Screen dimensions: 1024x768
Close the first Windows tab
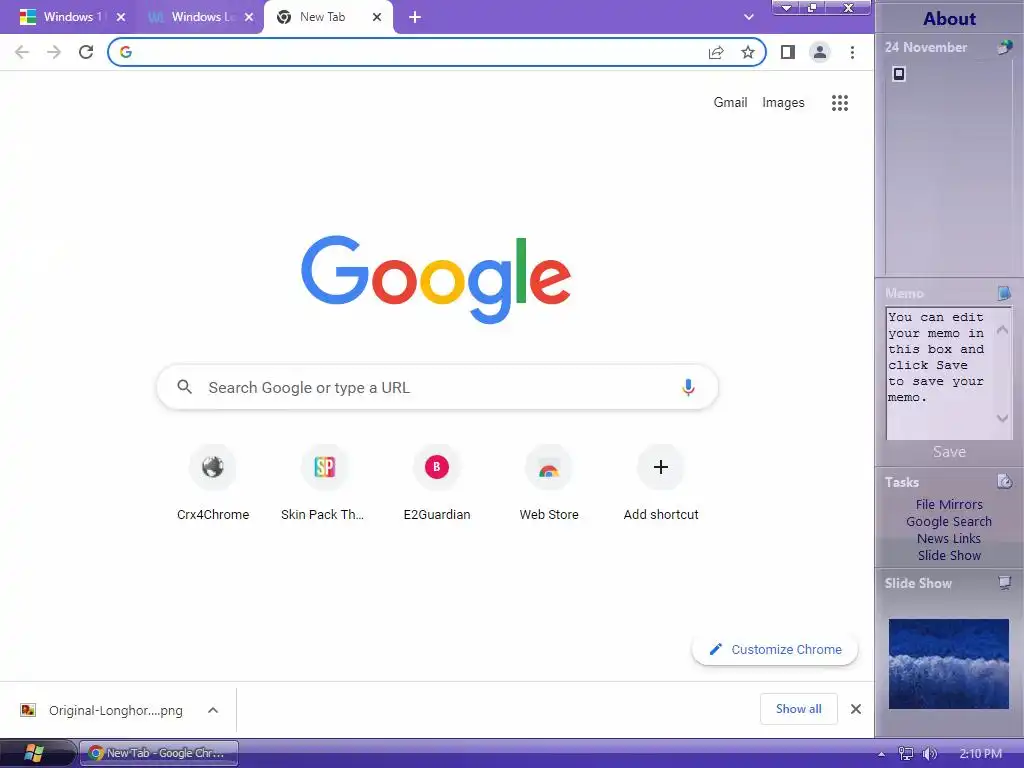[121, 18]
